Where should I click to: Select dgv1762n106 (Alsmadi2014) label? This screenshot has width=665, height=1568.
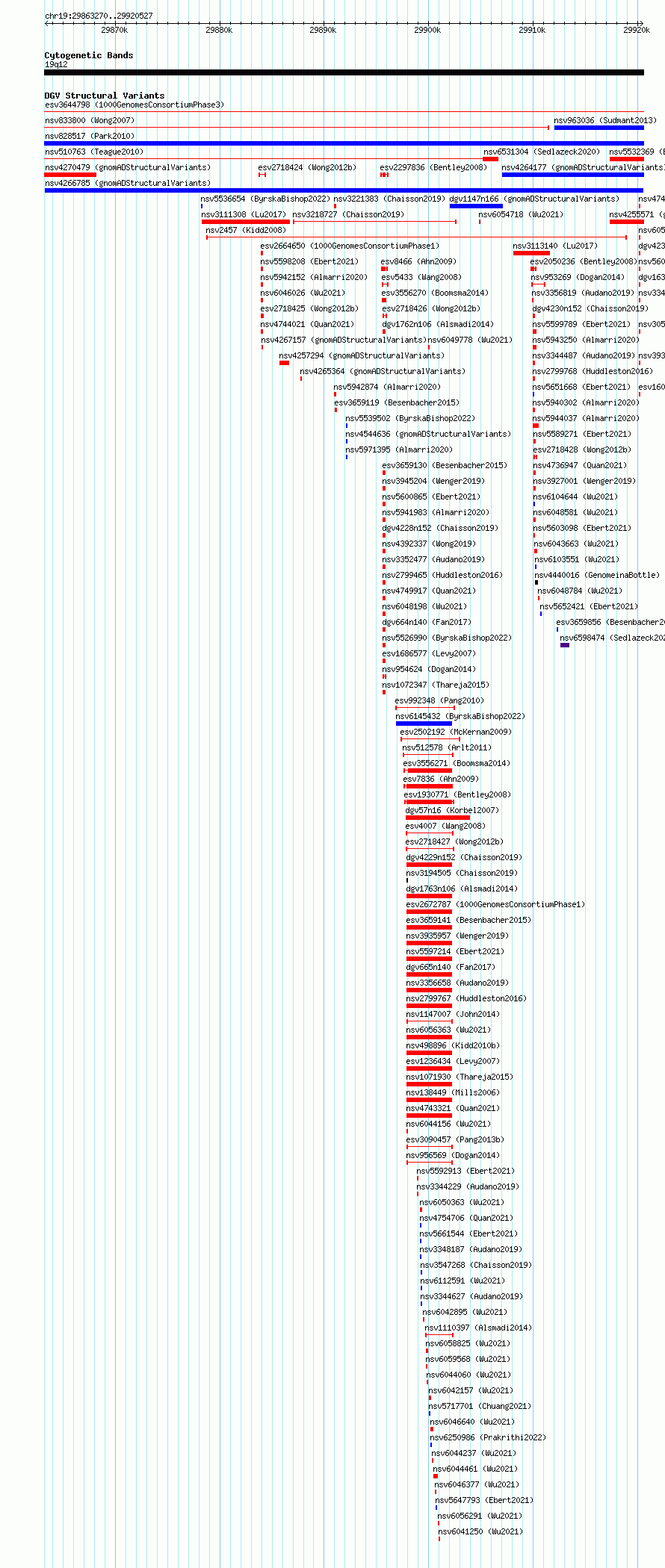(x=438, y=324)
